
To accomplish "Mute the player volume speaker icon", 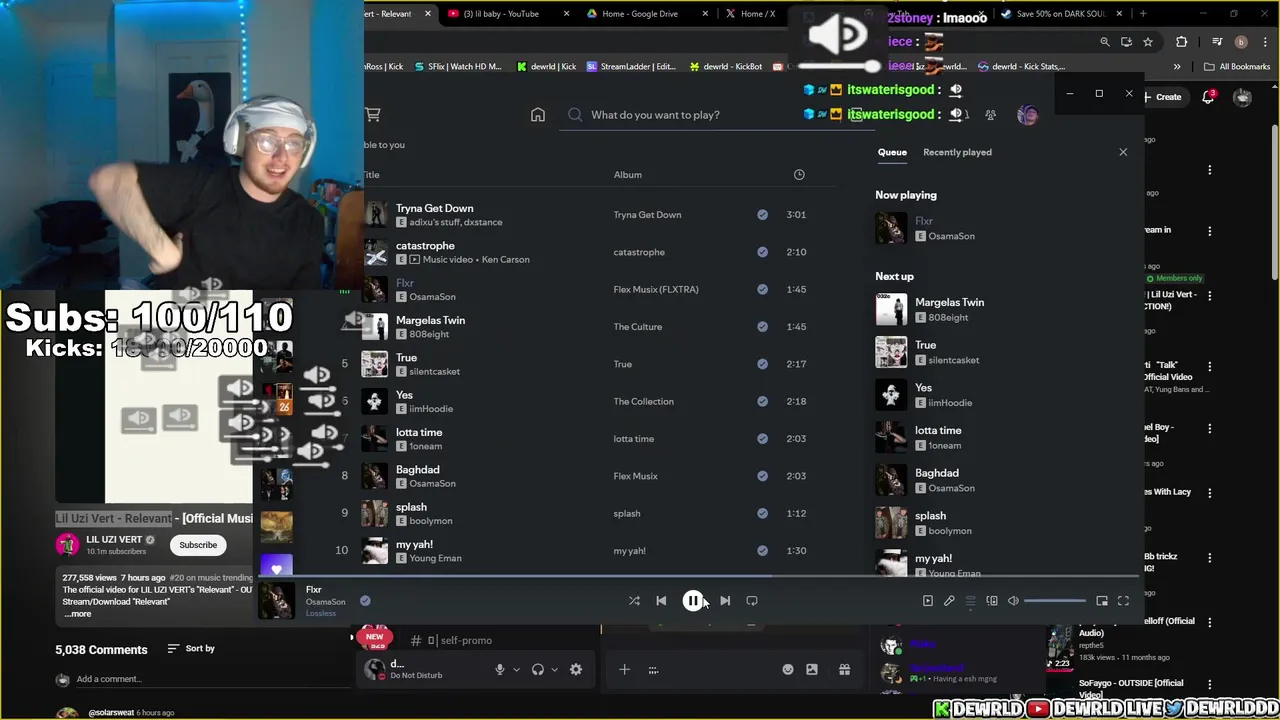I will point(1013,601).
